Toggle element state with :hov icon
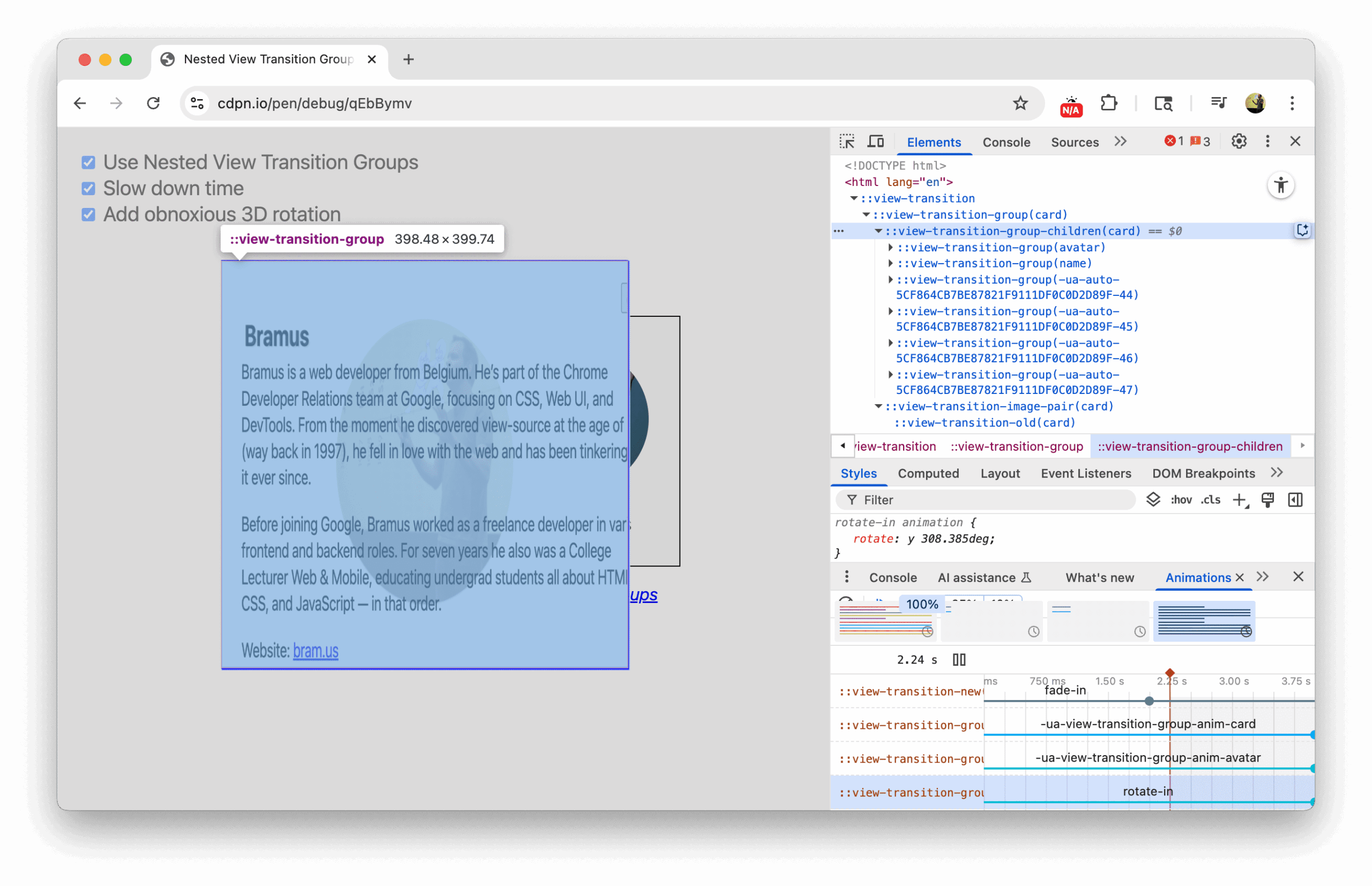 click(1181, 500)
